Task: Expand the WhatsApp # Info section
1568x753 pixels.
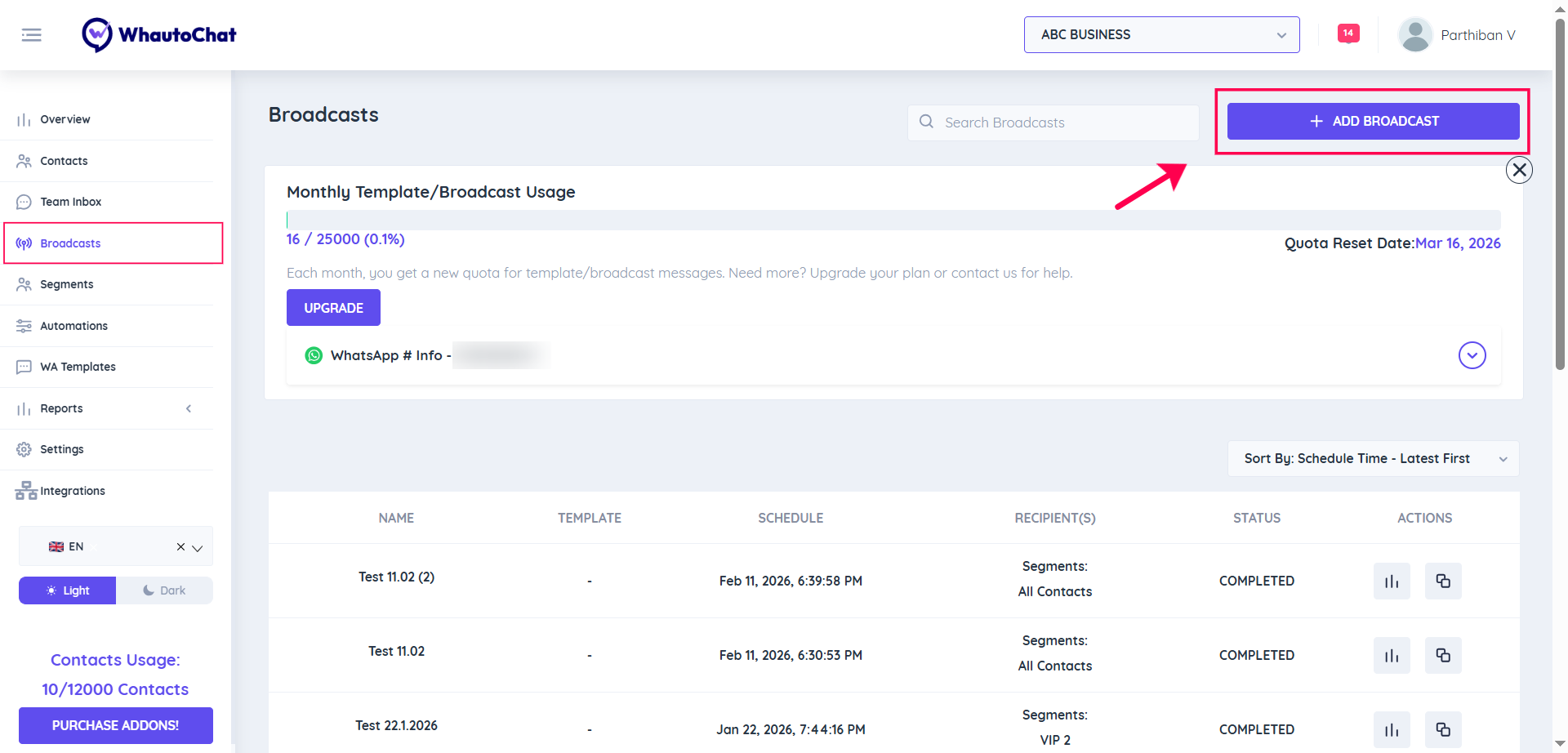Action: coord(1471,355)
